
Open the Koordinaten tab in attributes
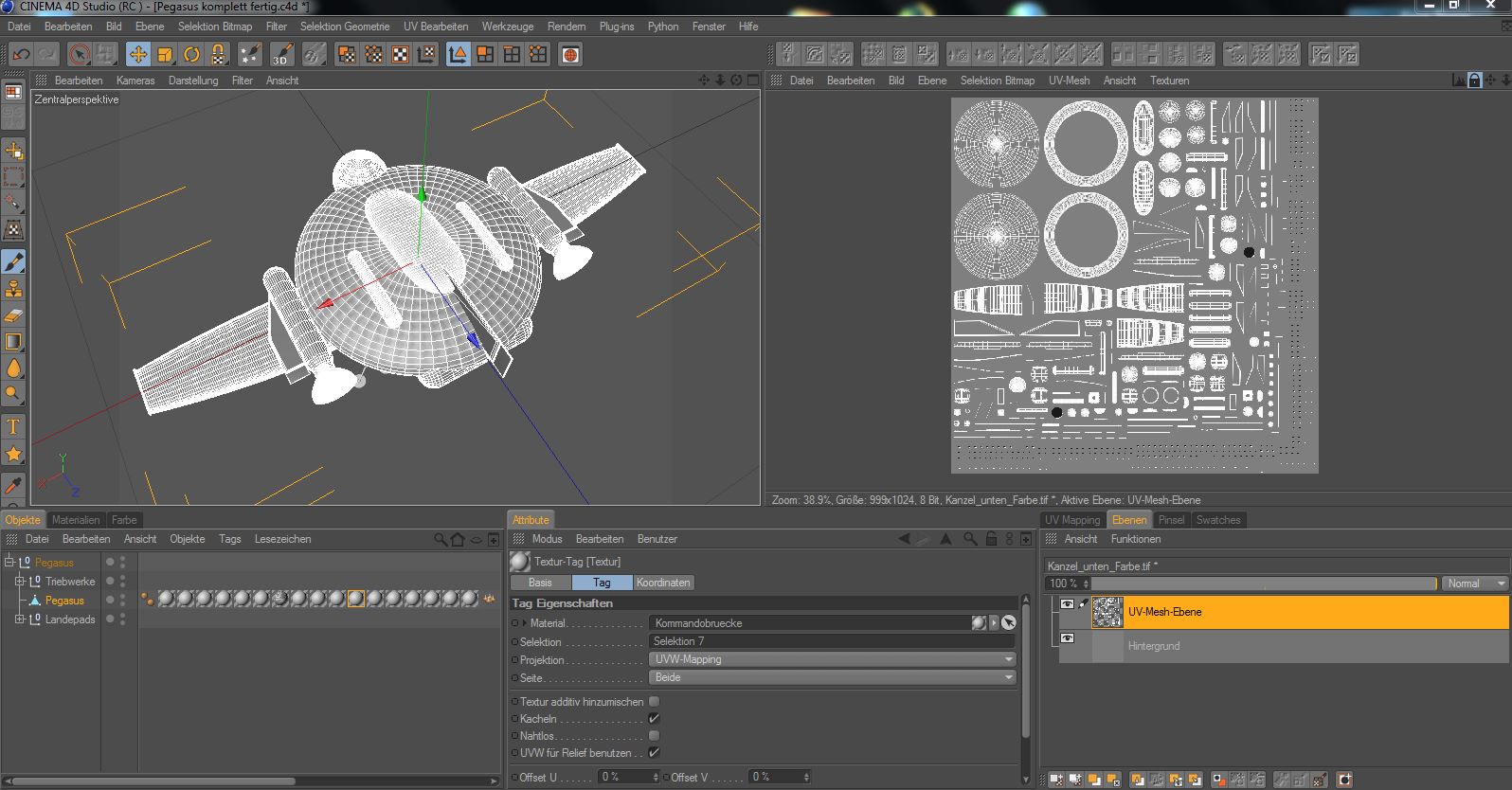pos(663,583)
